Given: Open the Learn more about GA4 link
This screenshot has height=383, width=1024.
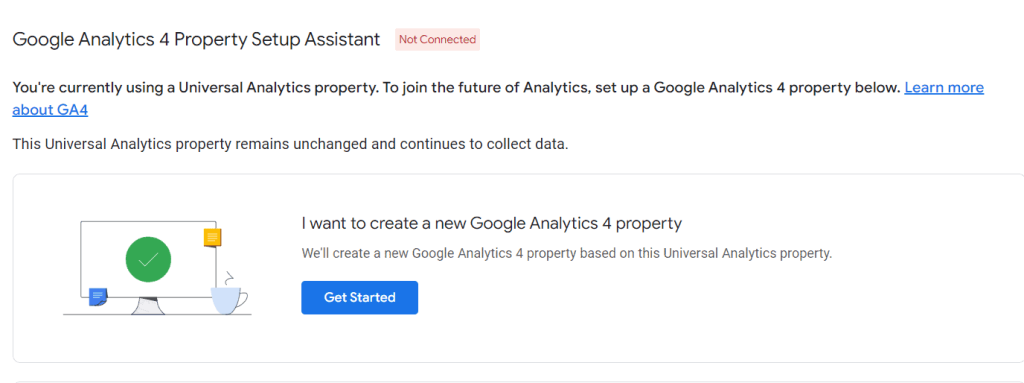Looking at the screenshot, I should pos(944,88).
